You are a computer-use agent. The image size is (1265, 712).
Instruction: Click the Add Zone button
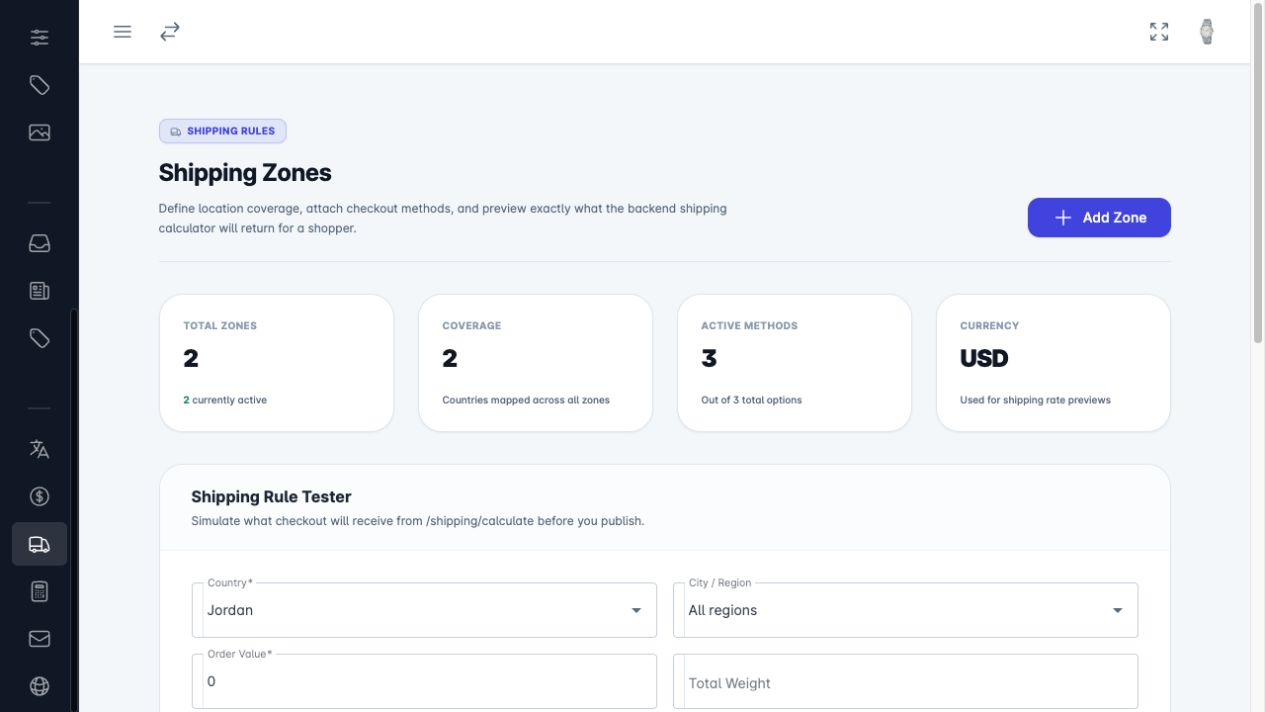(1099, 217)
